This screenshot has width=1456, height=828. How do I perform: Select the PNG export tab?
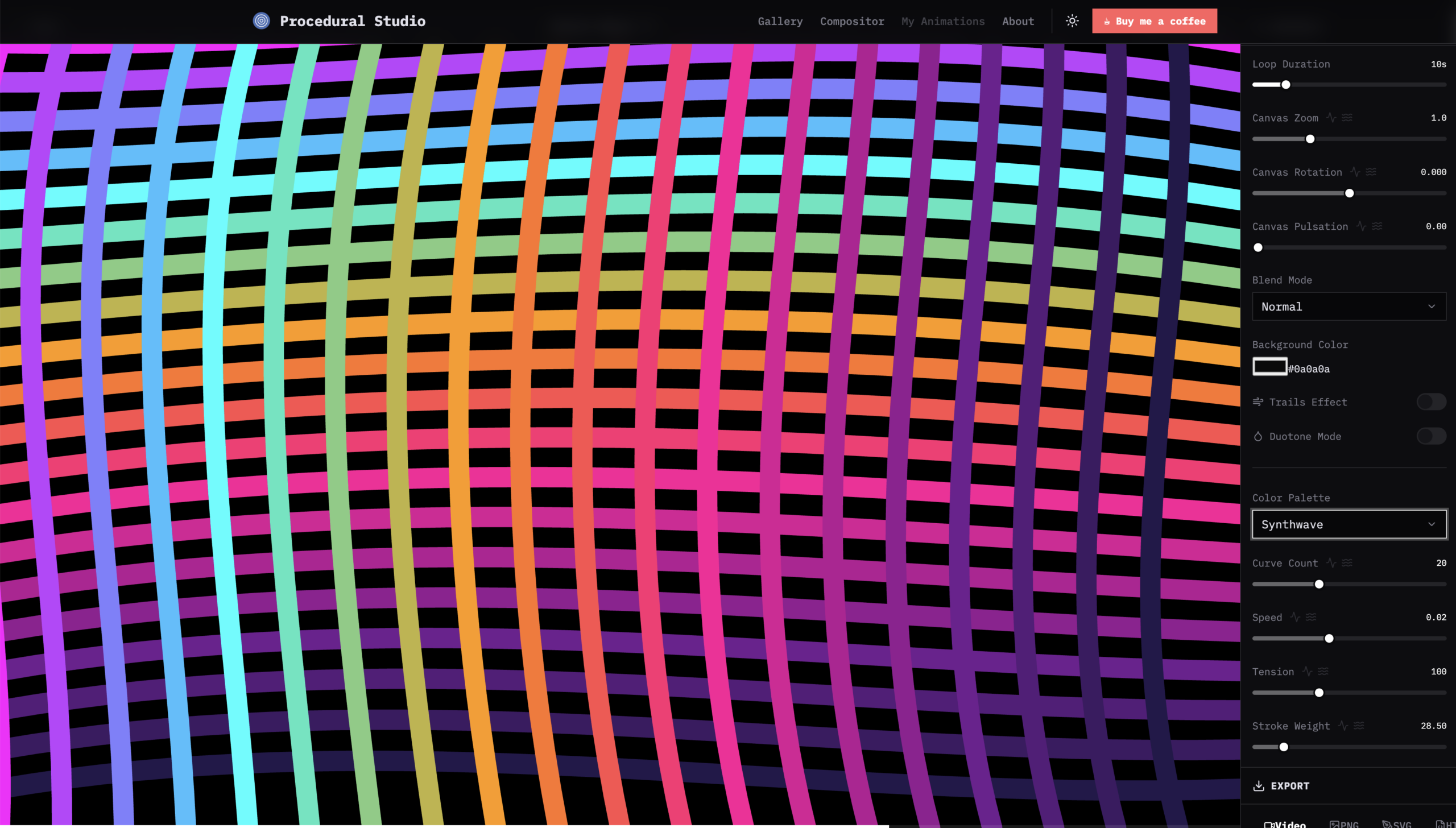click(x=1345, y=823)
